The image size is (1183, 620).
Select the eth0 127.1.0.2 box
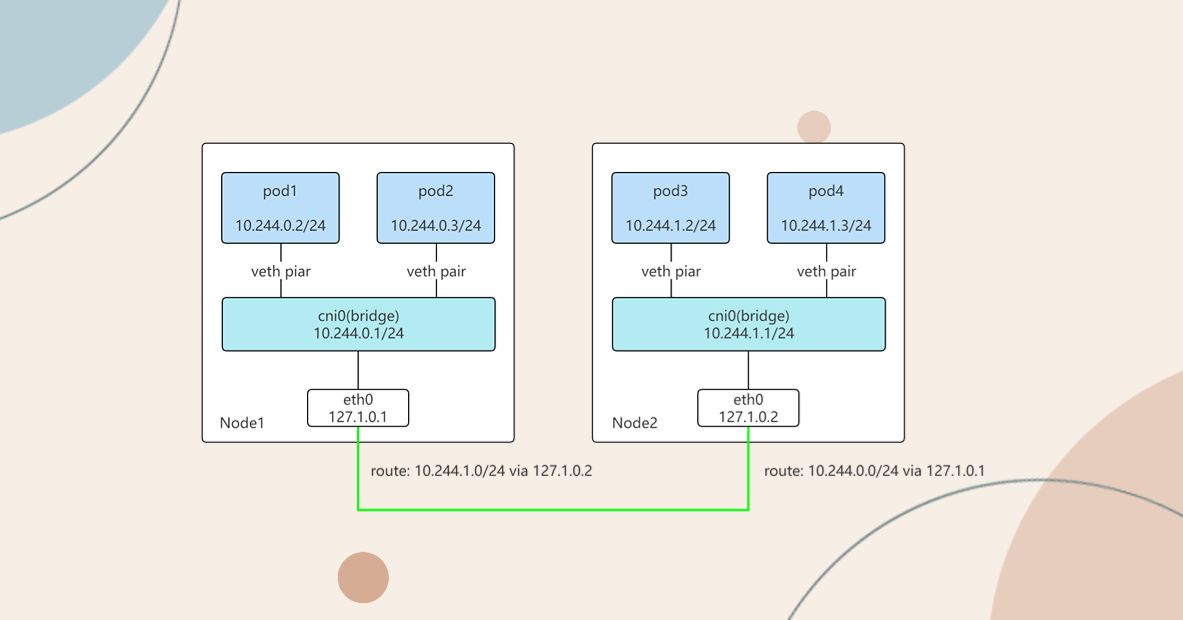click(x=748, y=408)
